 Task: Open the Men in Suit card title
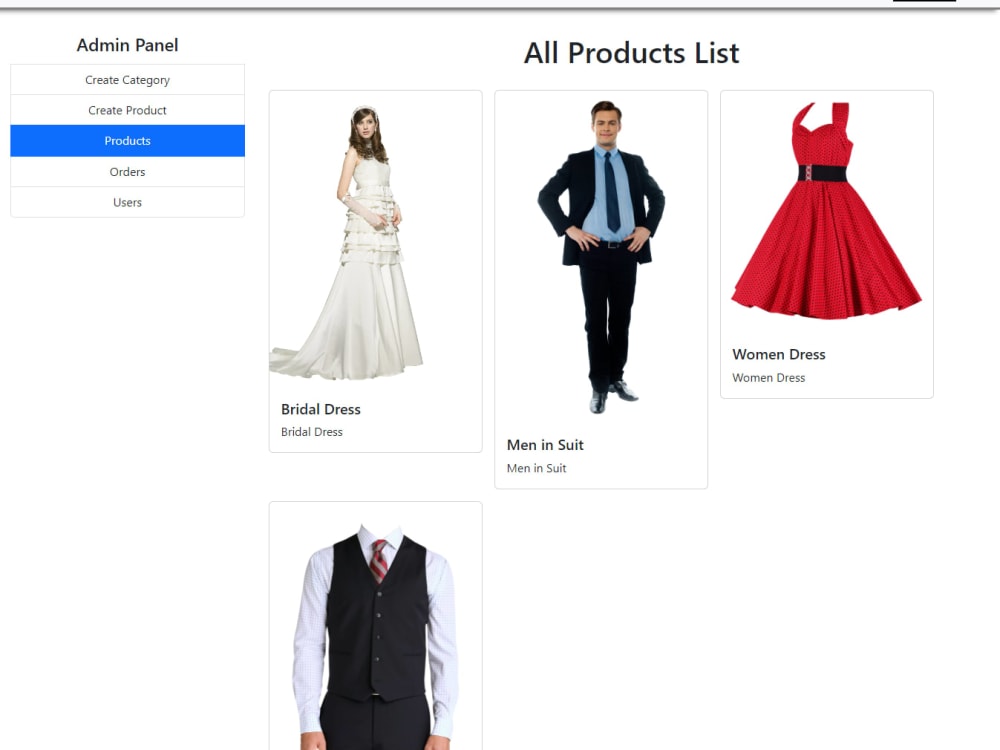tap(545, 445)
